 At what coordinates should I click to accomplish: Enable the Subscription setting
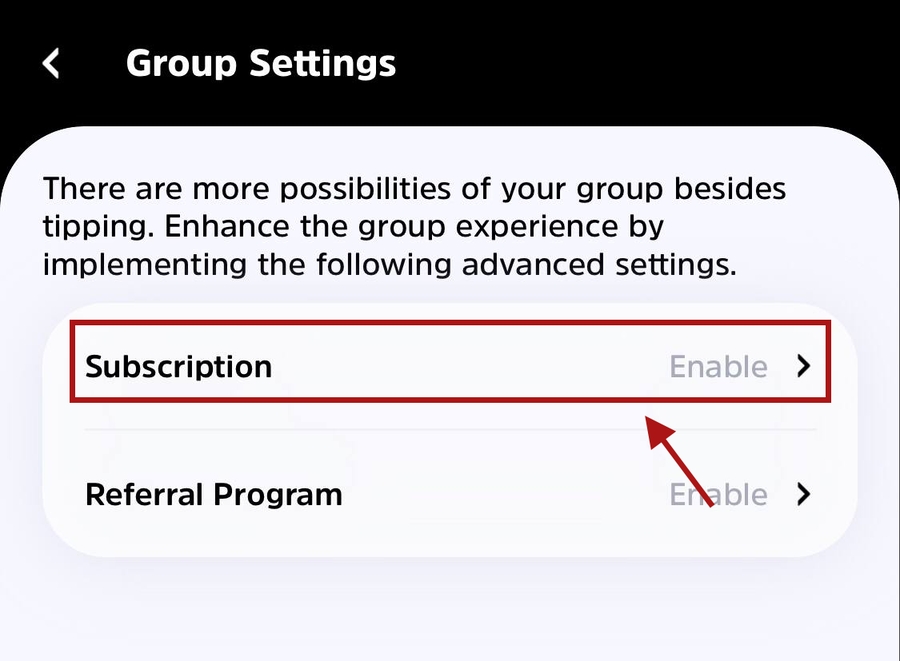pyautogui.click(x=718, y=366)
